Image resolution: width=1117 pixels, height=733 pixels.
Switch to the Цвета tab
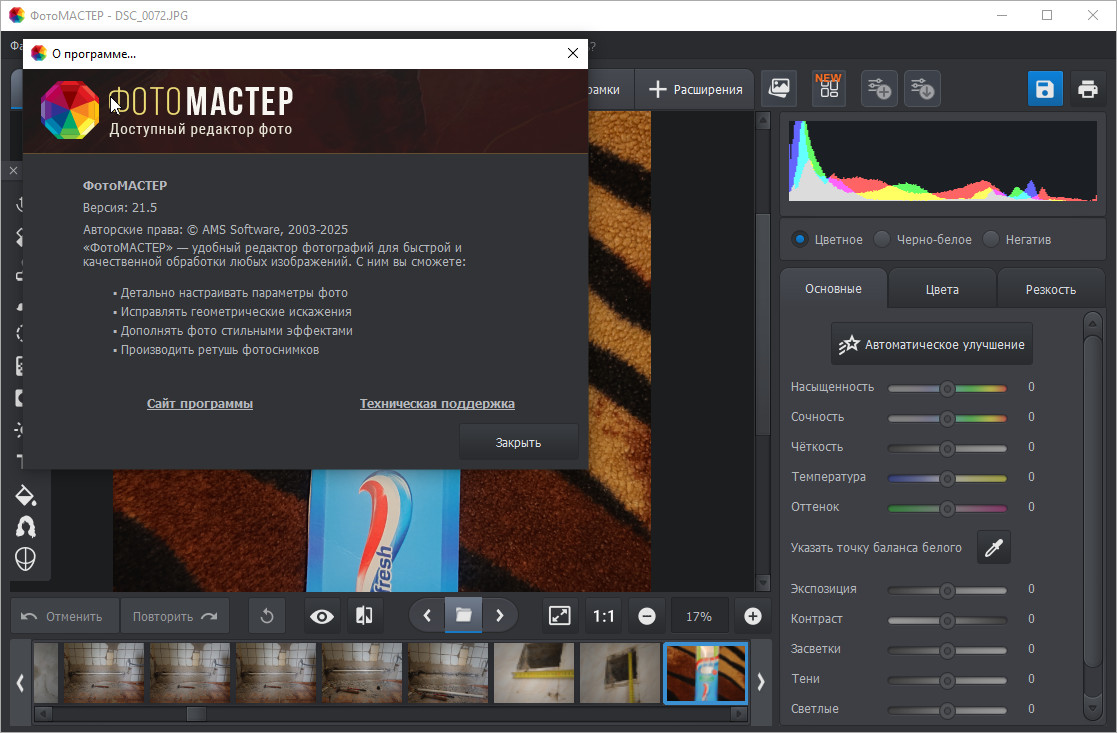[x=941, y=289]
